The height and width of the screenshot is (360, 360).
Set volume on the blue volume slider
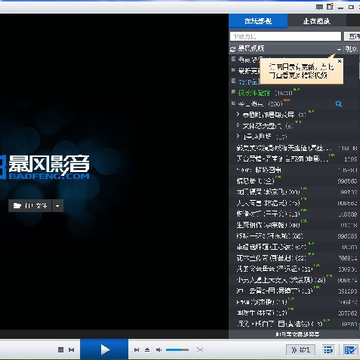point(177,350)
